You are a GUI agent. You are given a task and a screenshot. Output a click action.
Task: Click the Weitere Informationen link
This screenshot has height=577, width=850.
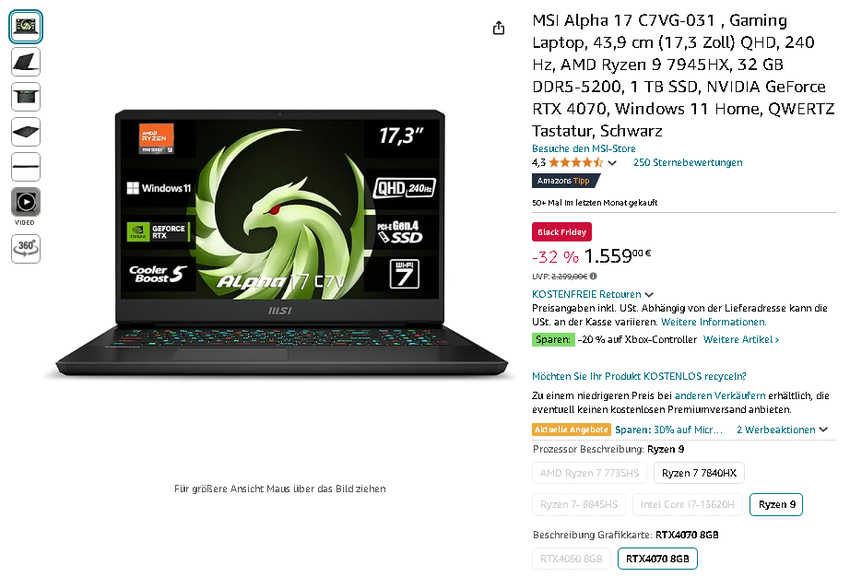tap(713, 322)
